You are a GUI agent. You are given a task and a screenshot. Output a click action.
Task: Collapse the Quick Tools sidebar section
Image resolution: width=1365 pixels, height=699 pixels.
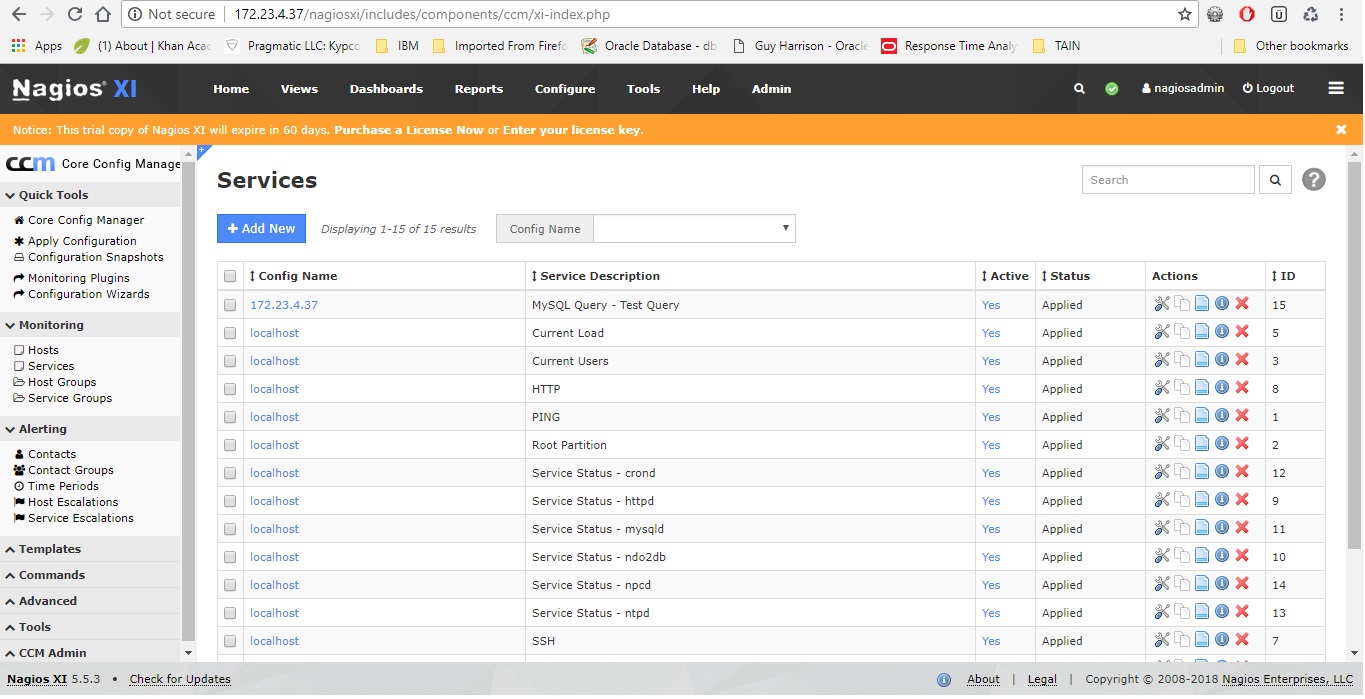pyautogui.click(x=90, y=195)
